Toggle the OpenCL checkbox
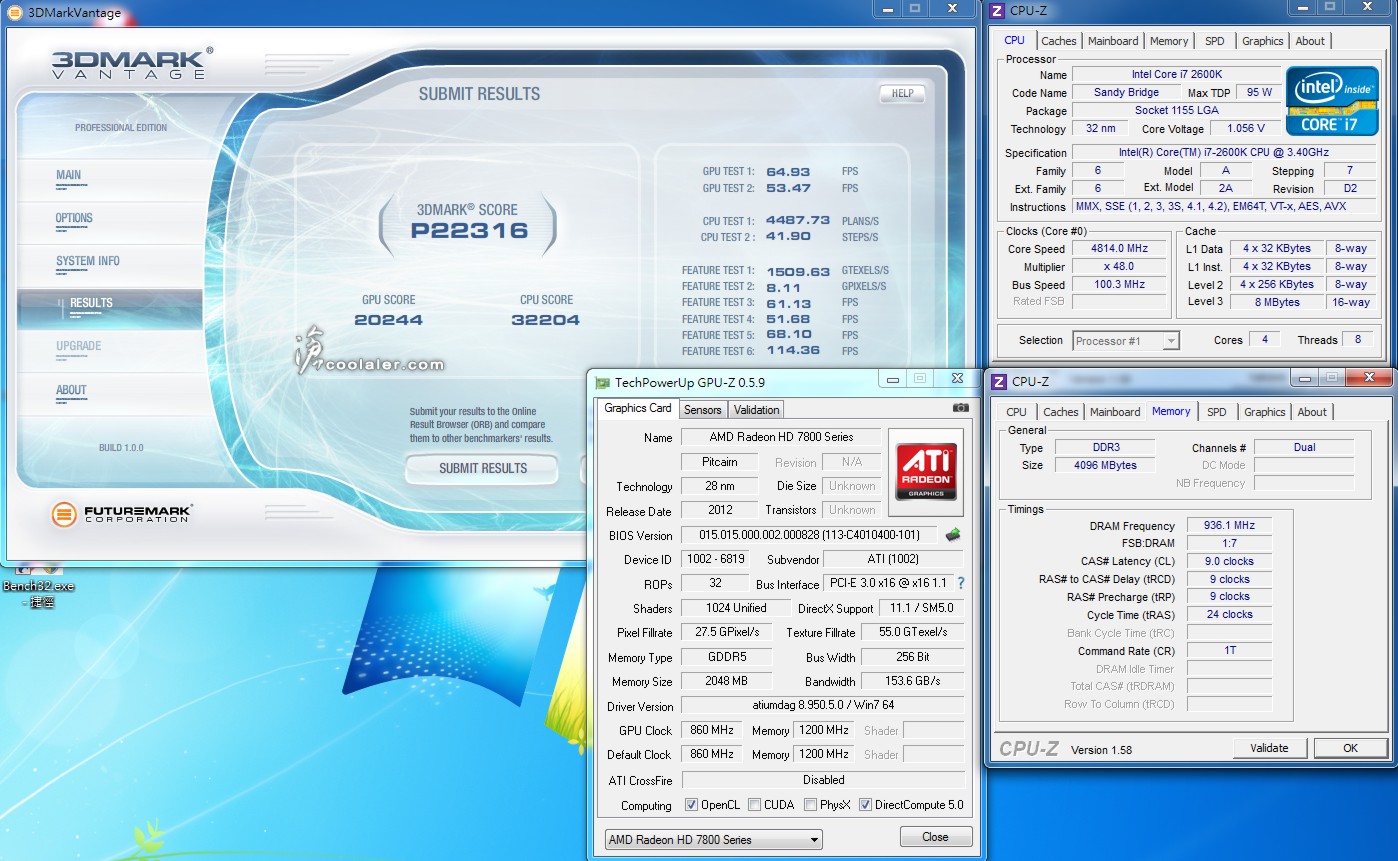Viewport: 1398px width, 861px height. click(x=691, y=805)
